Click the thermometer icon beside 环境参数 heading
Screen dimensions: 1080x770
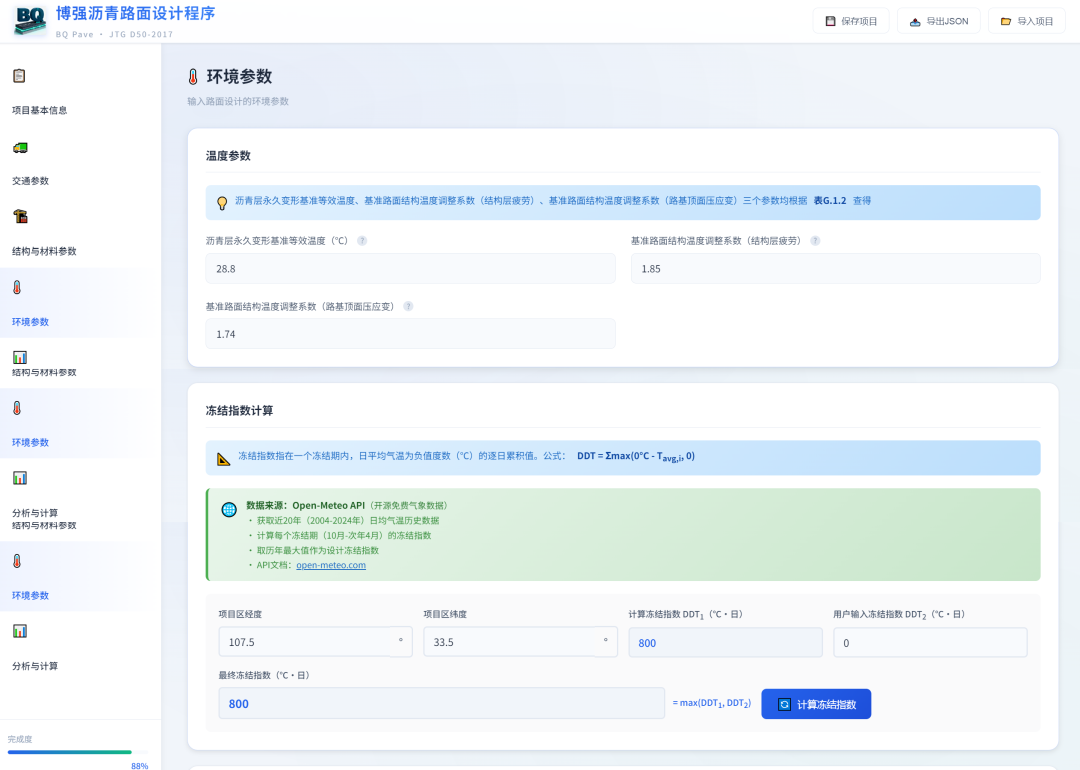(193, 77)
